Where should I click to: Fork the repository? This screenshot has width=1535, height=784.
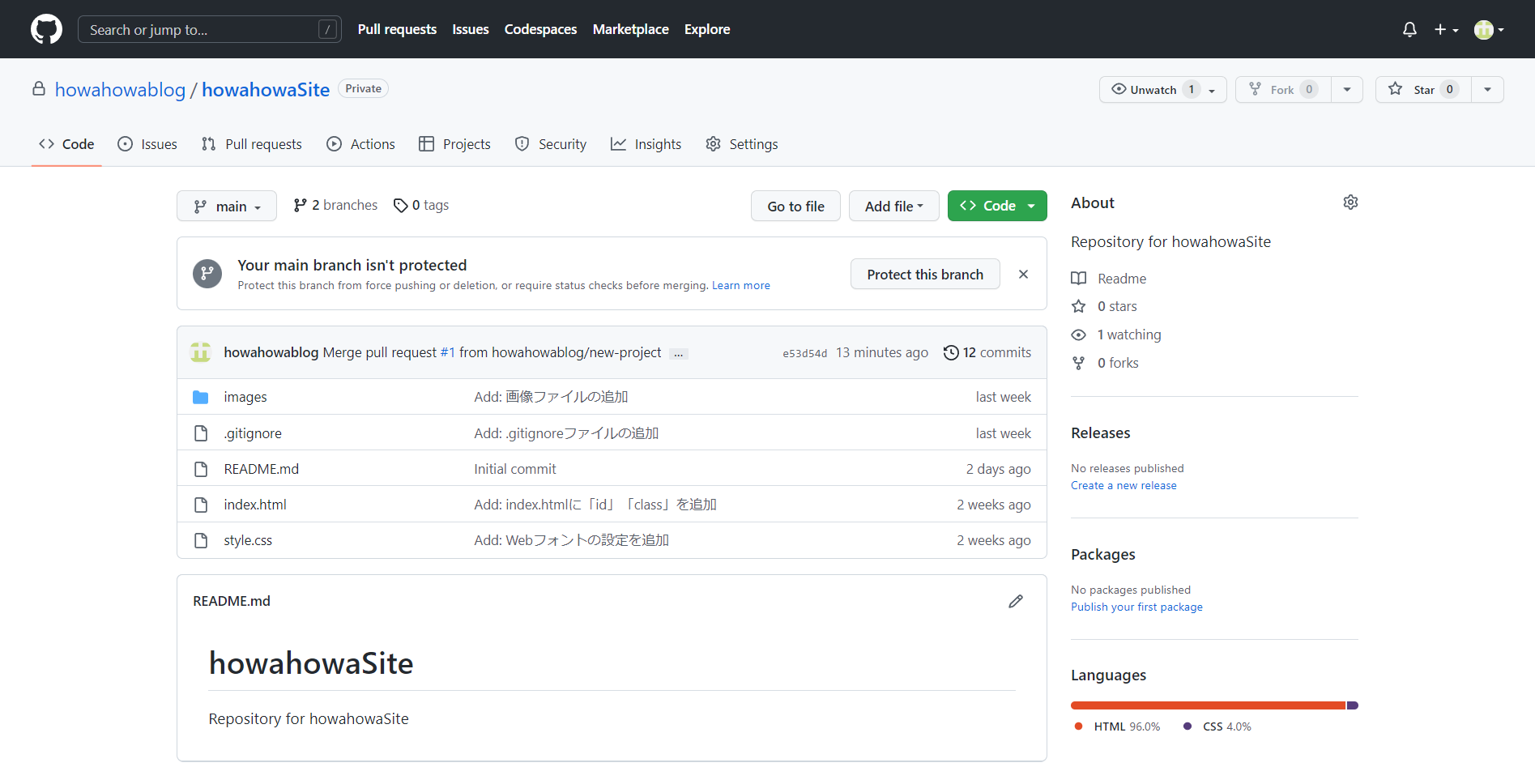[1281, 89]
